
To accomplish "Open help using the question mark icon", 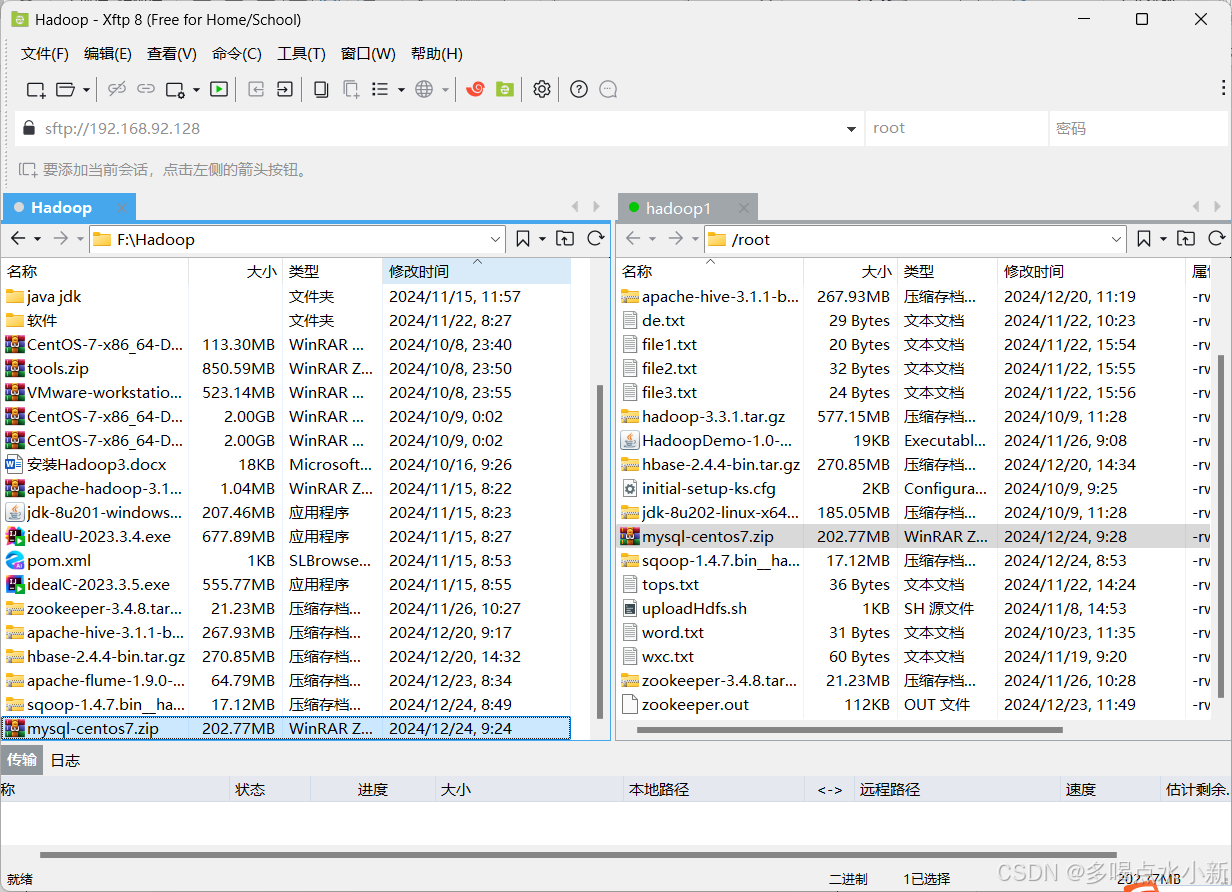I will 578,89.
